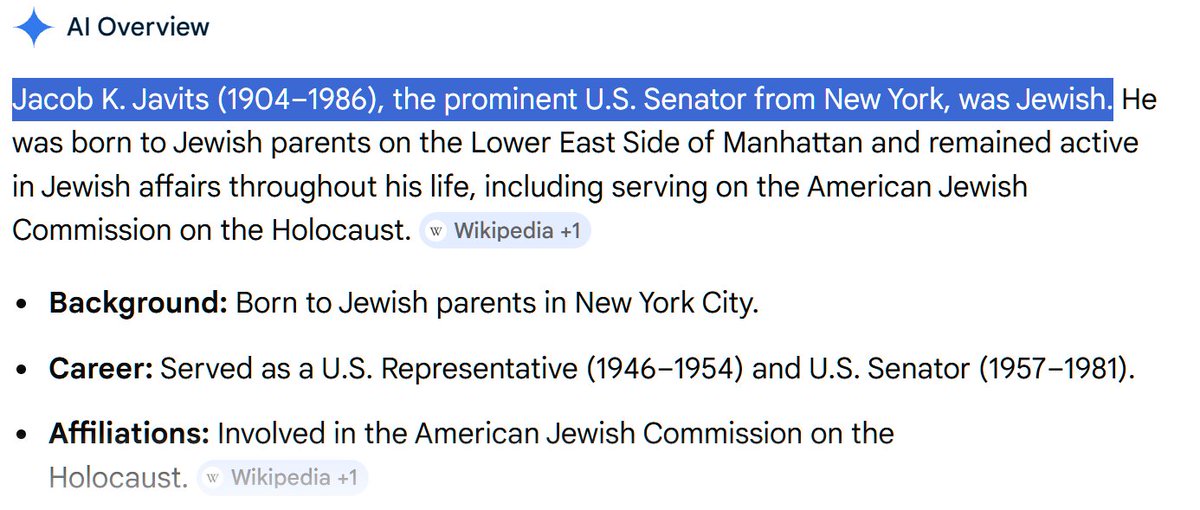Screen dimensions: 1200x510
Task: Click the bold Affiliations: label
Action: pos(129,434)
